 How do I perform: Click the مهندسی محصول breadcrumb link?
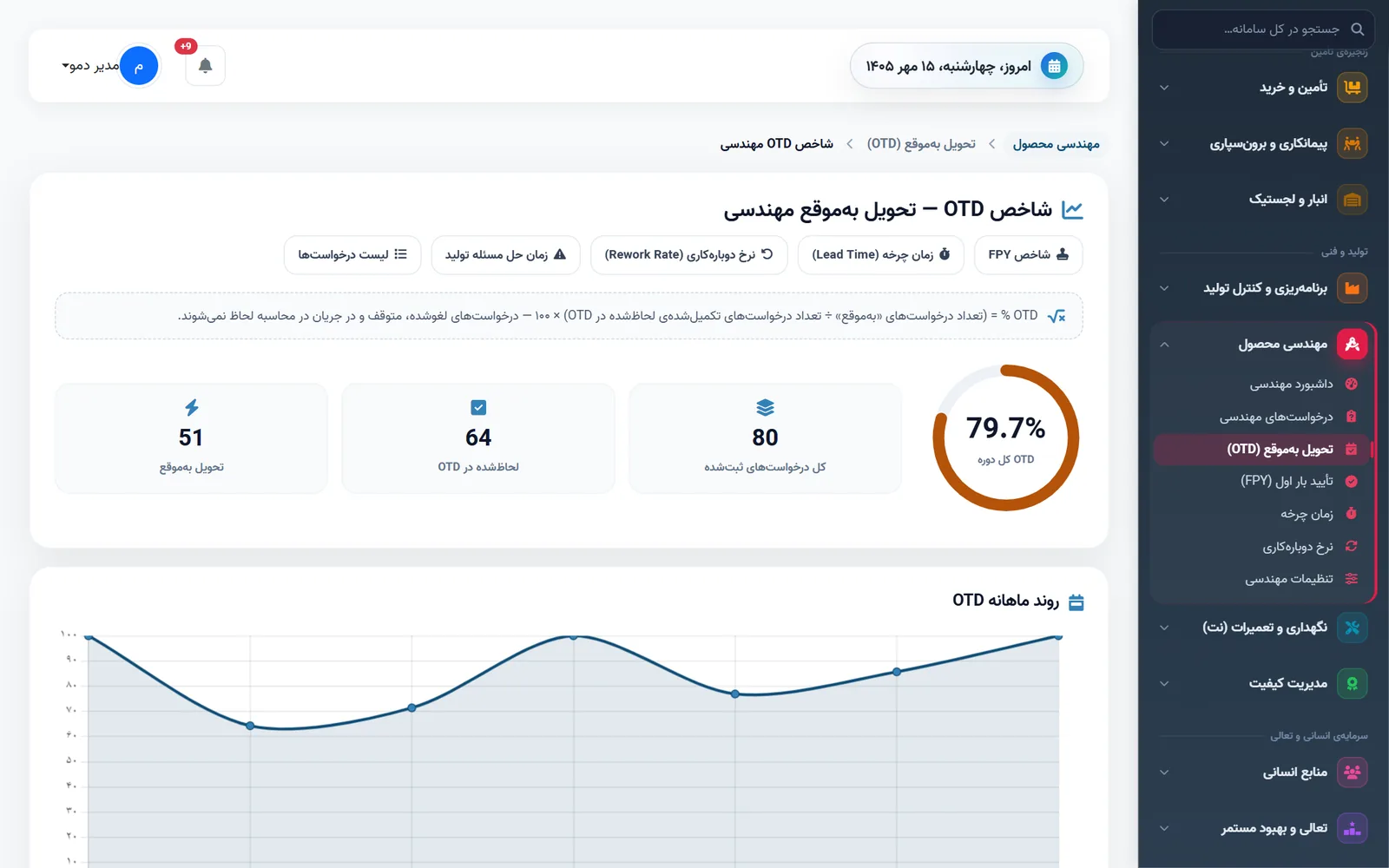coord(1056,144)
